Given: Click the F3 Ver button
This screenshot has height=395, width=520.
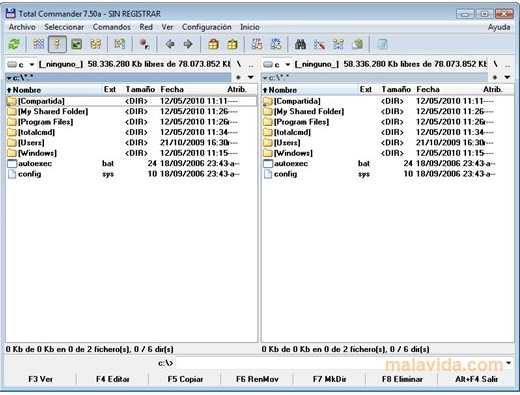Looking at the screenshot, I should coord(40,379).
